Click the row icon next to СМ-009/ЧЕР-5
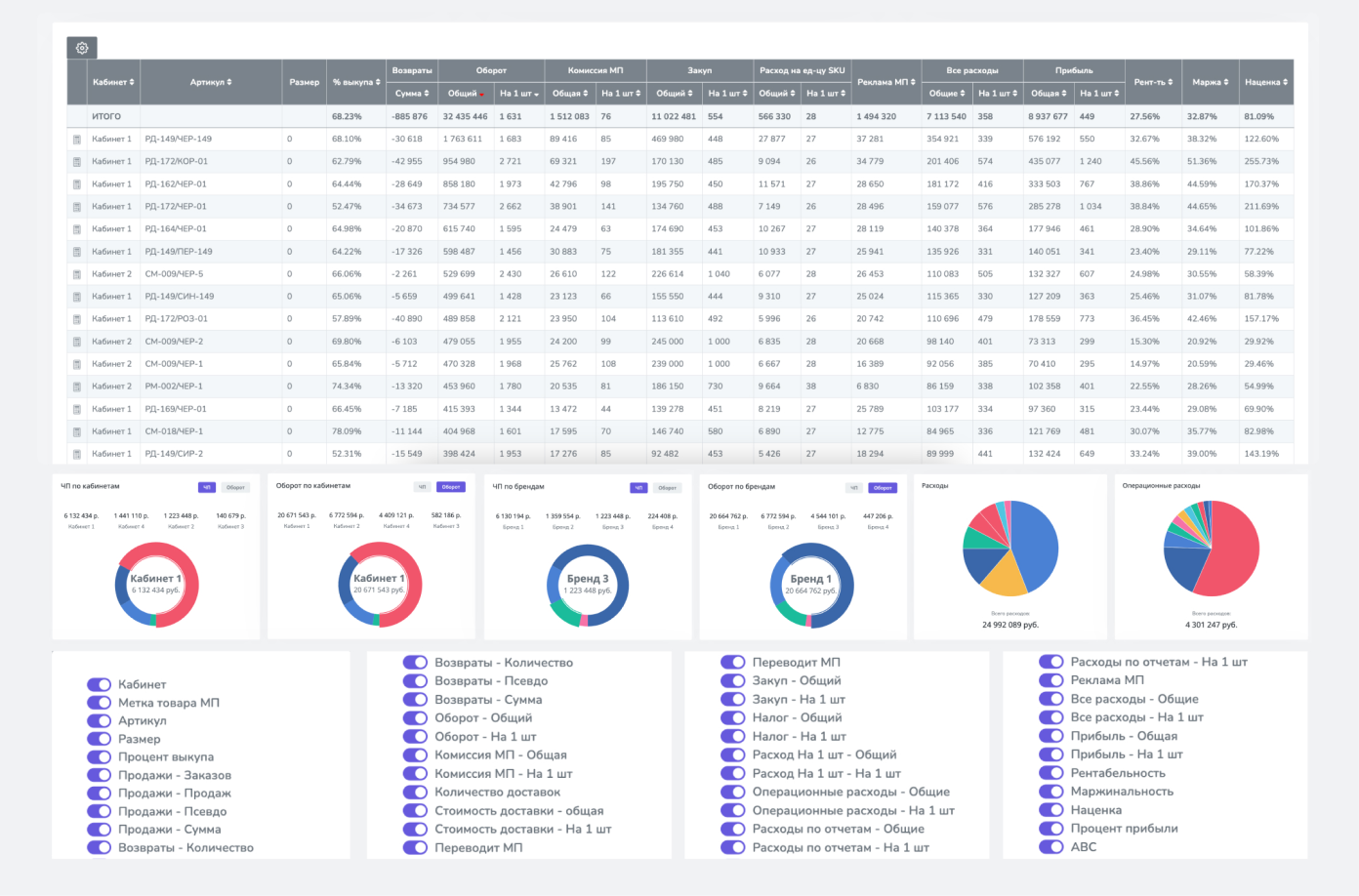The height and width of the screenshot is (896, 1359). 77,274
